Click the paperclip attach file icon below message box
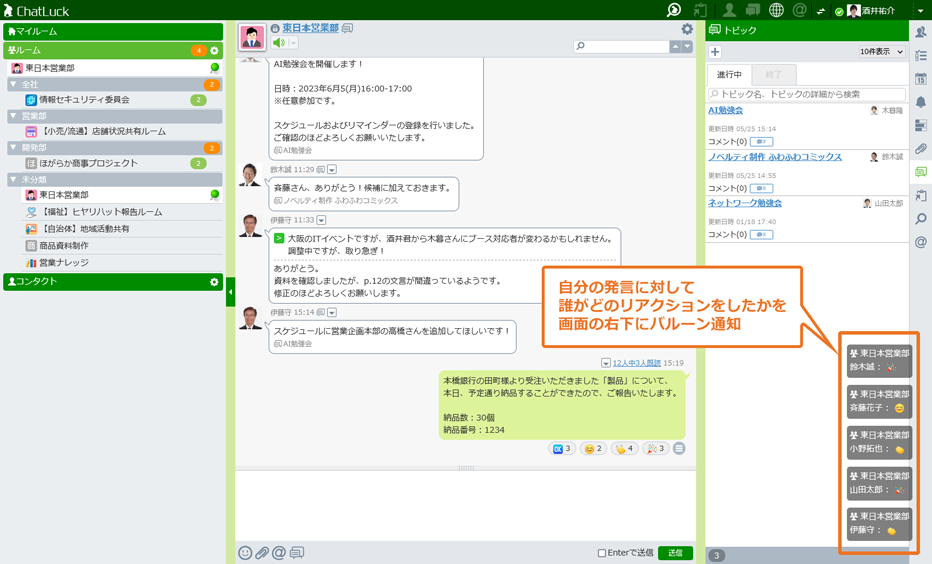Viewport: 932px width, 564px height. (262, 553)
